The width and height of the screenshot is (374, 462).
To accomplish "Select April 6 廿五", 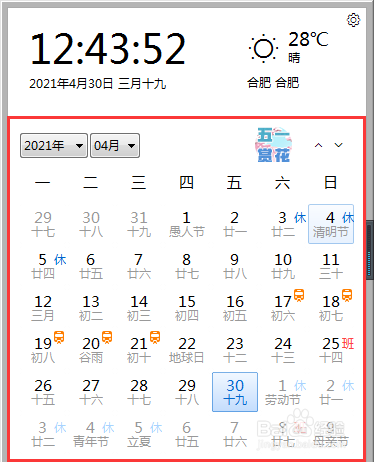I will click(x=91, y=266).
